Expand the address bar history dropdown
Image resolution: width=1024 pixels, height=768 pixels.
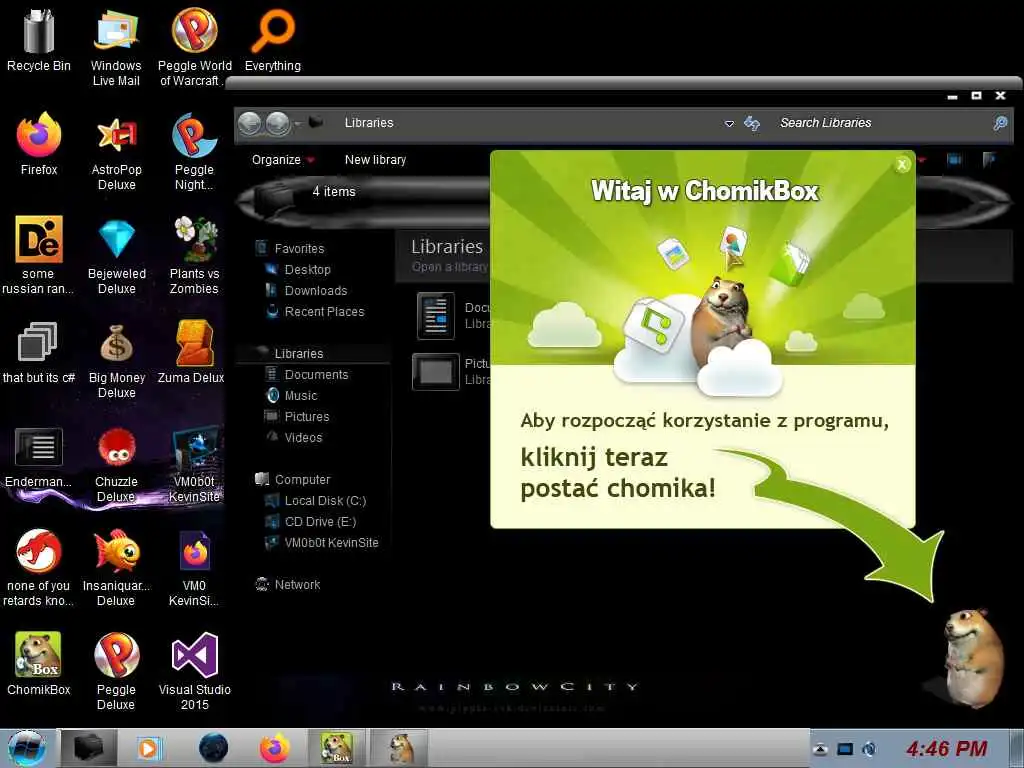pos(729,123)
